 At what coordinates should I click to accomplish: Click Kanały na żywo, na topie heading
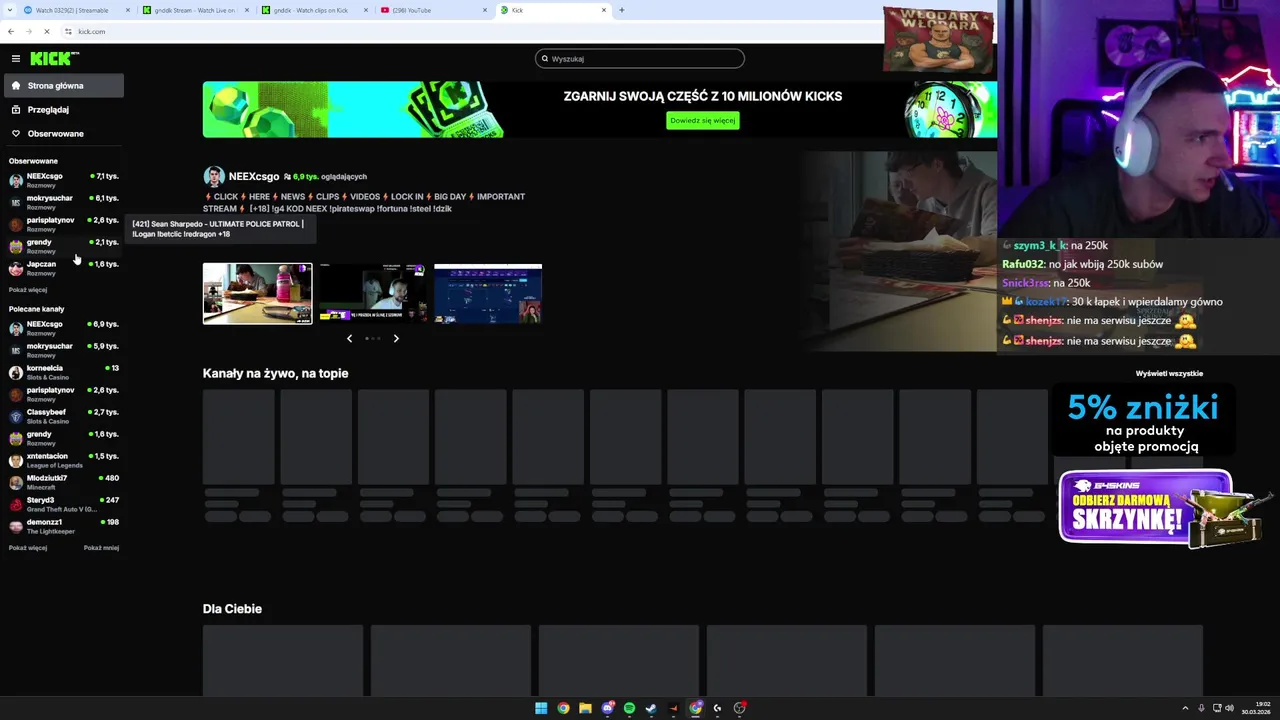click(276, 374)
